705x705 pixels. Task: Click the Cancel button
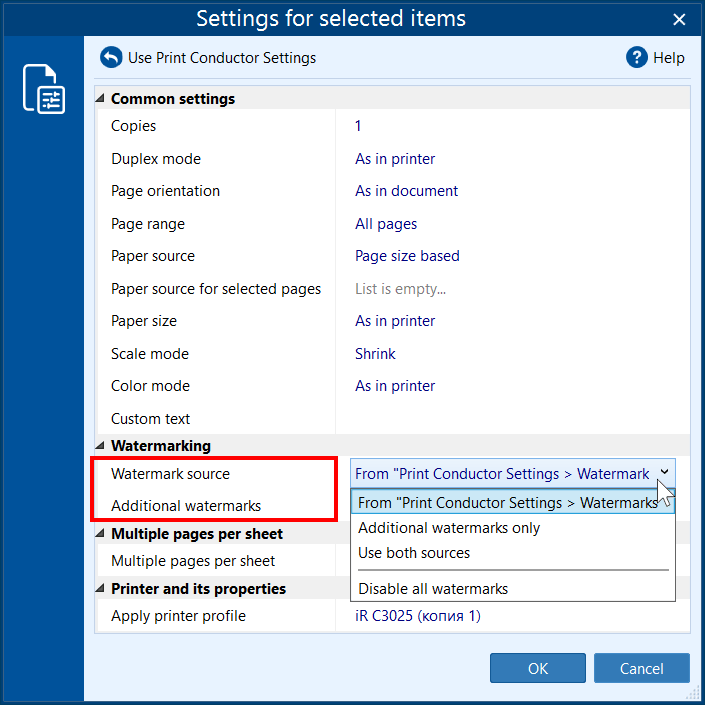(642, 668)
